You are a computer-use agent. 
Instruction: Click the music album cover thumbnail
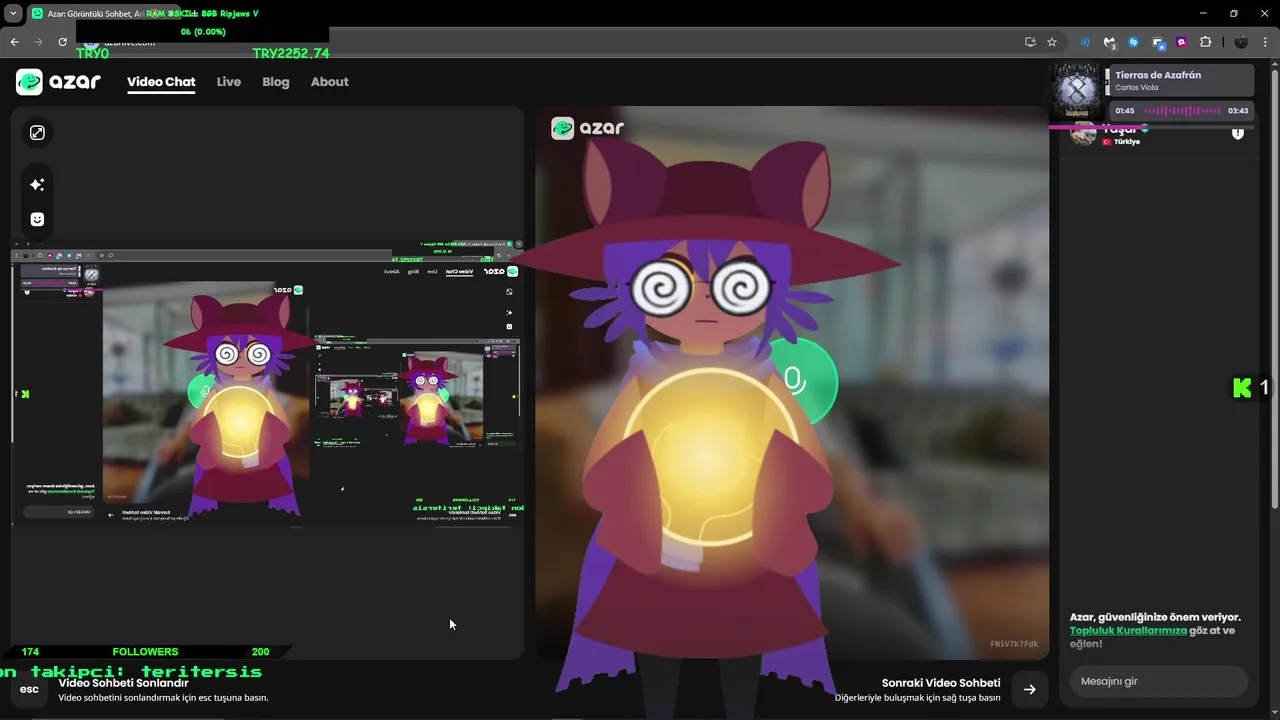click(x=1078, y=92)
